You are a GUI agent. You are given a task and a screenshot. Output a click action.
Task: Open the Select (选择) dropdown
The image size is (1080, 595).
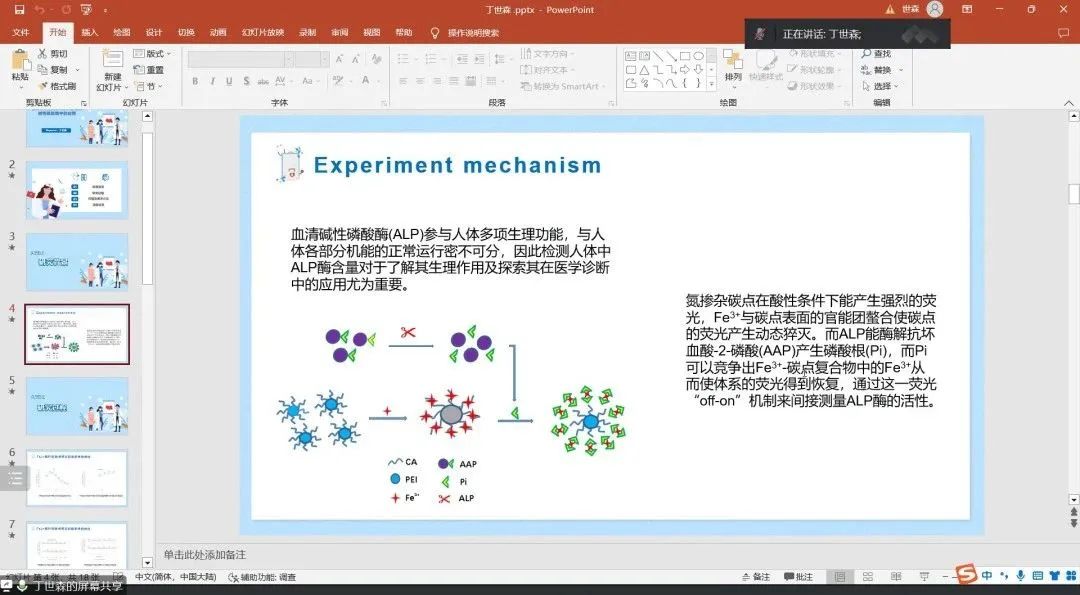pos(886,86)
